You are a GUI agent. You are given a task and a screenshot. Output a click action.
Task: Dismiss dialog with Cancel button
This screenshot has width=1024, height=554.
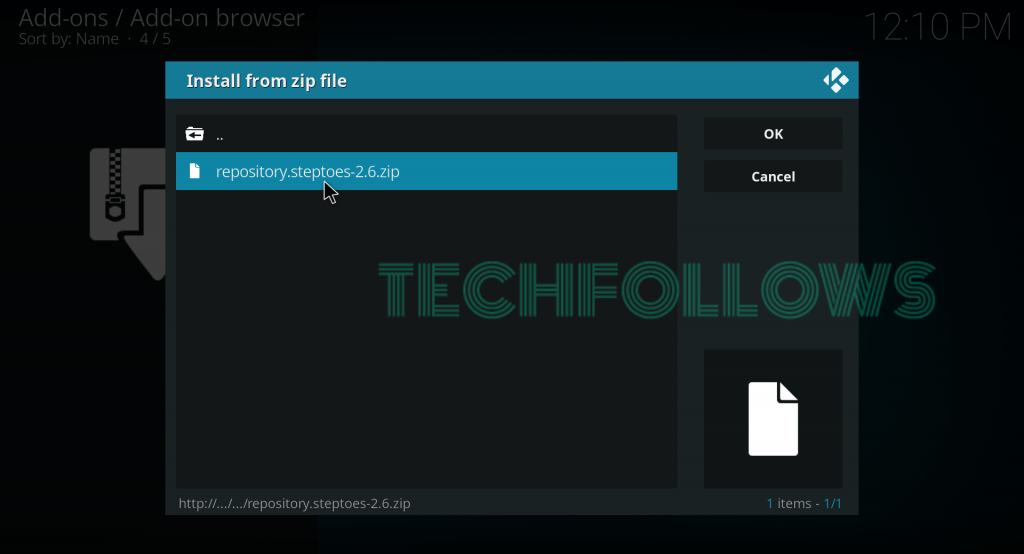(773, 176)
